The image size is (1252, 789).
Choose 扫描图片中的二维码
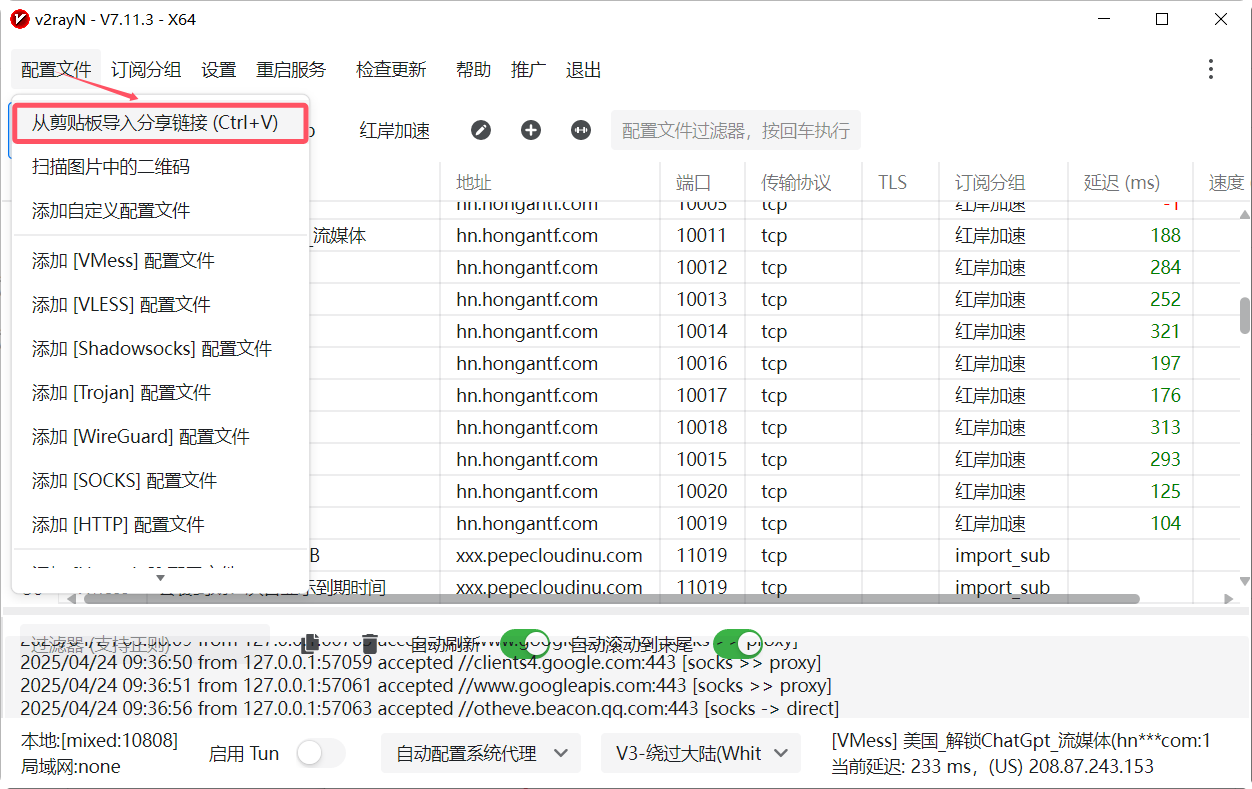(160, 167)
